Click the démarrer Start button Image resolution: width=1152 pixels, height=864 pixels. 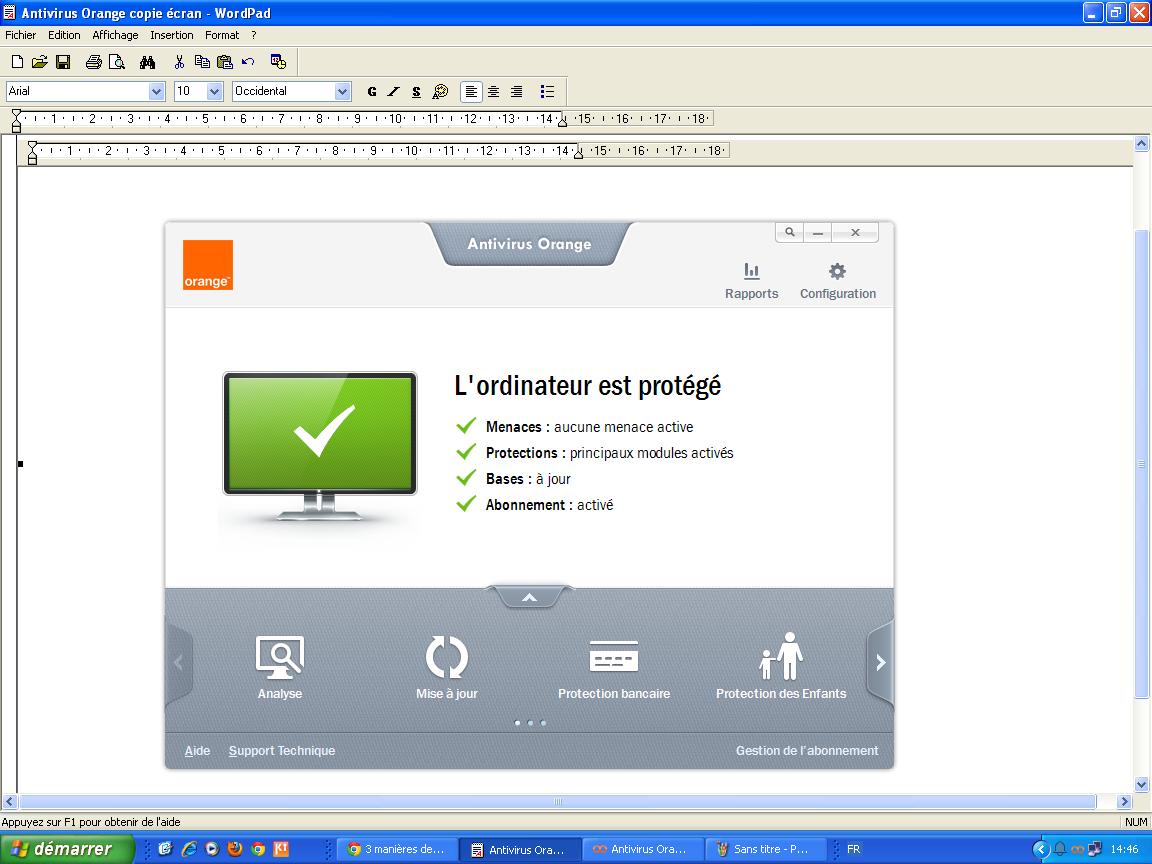pos(66,849)
